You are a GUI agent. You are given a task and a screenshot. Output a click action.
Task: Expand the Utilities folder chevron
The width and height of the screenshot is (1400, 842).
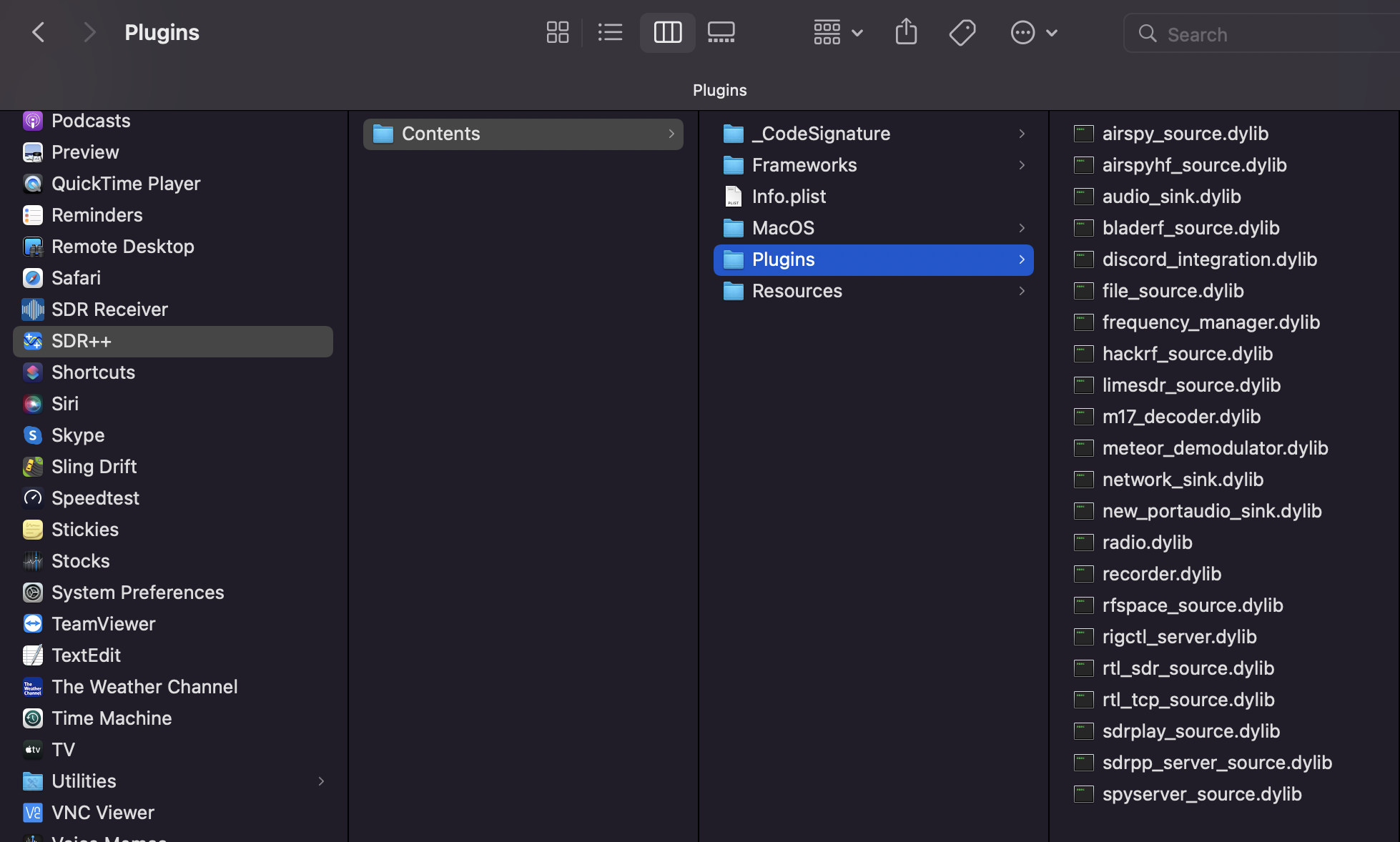pyautogui.click(x=321, y=781)
